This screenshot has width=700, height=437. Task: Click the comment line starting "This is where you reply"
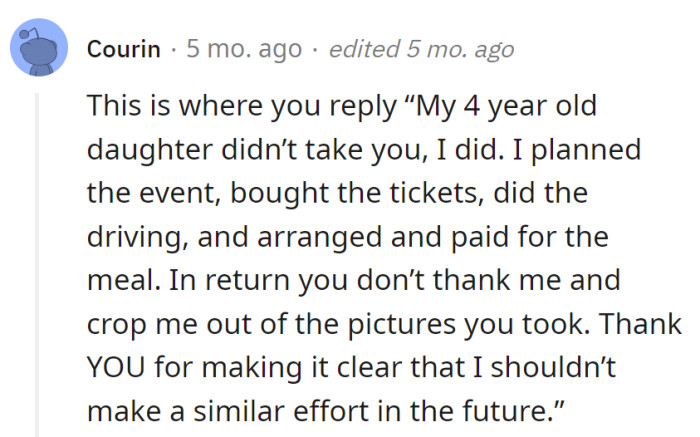342,105
